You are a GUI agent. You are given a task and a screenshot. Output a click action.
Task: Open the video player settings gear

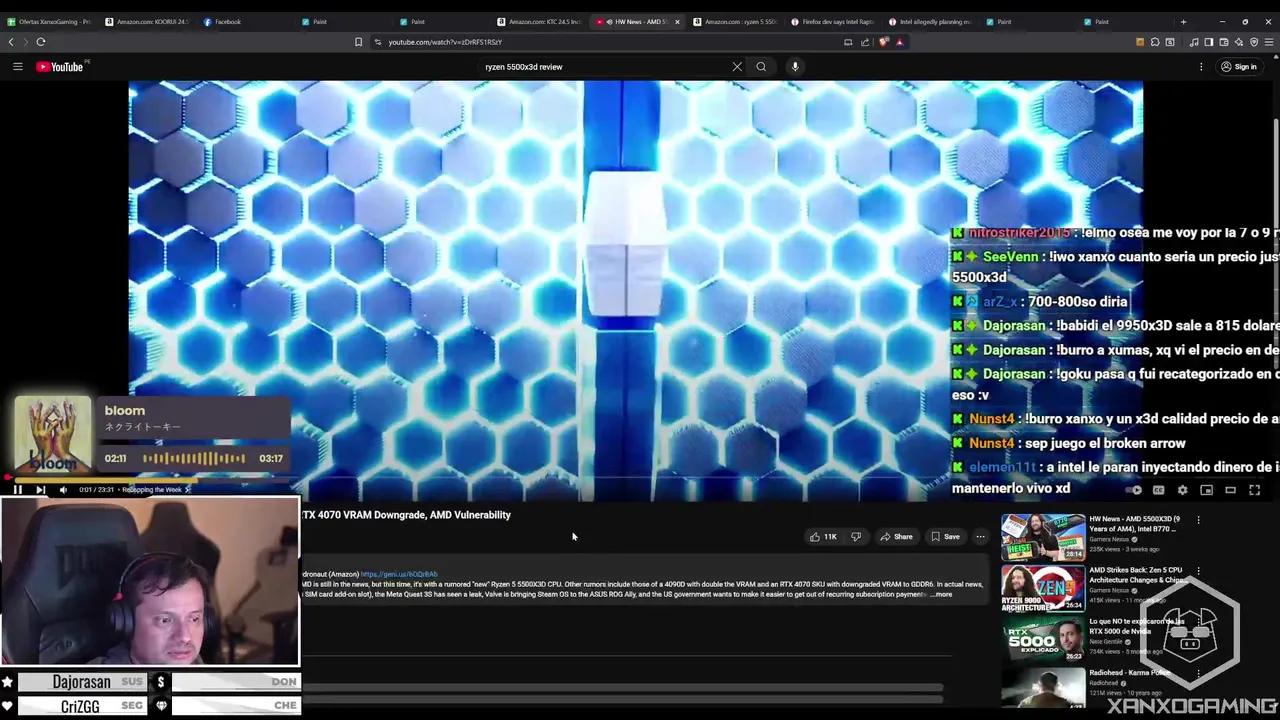click(1182, 490)
